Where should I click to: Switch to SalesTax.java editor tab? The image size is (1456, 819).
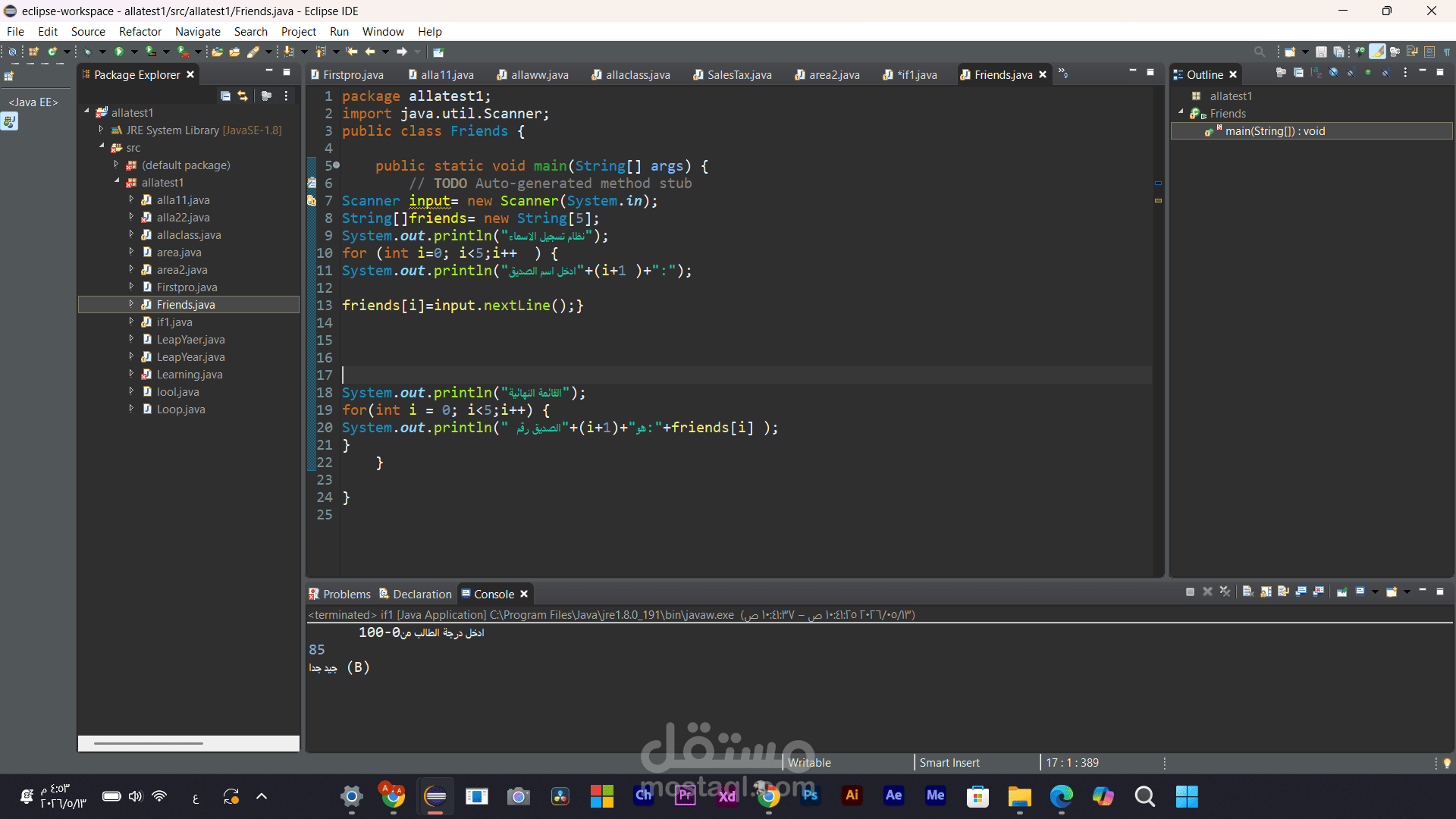(x=732, y=74)
